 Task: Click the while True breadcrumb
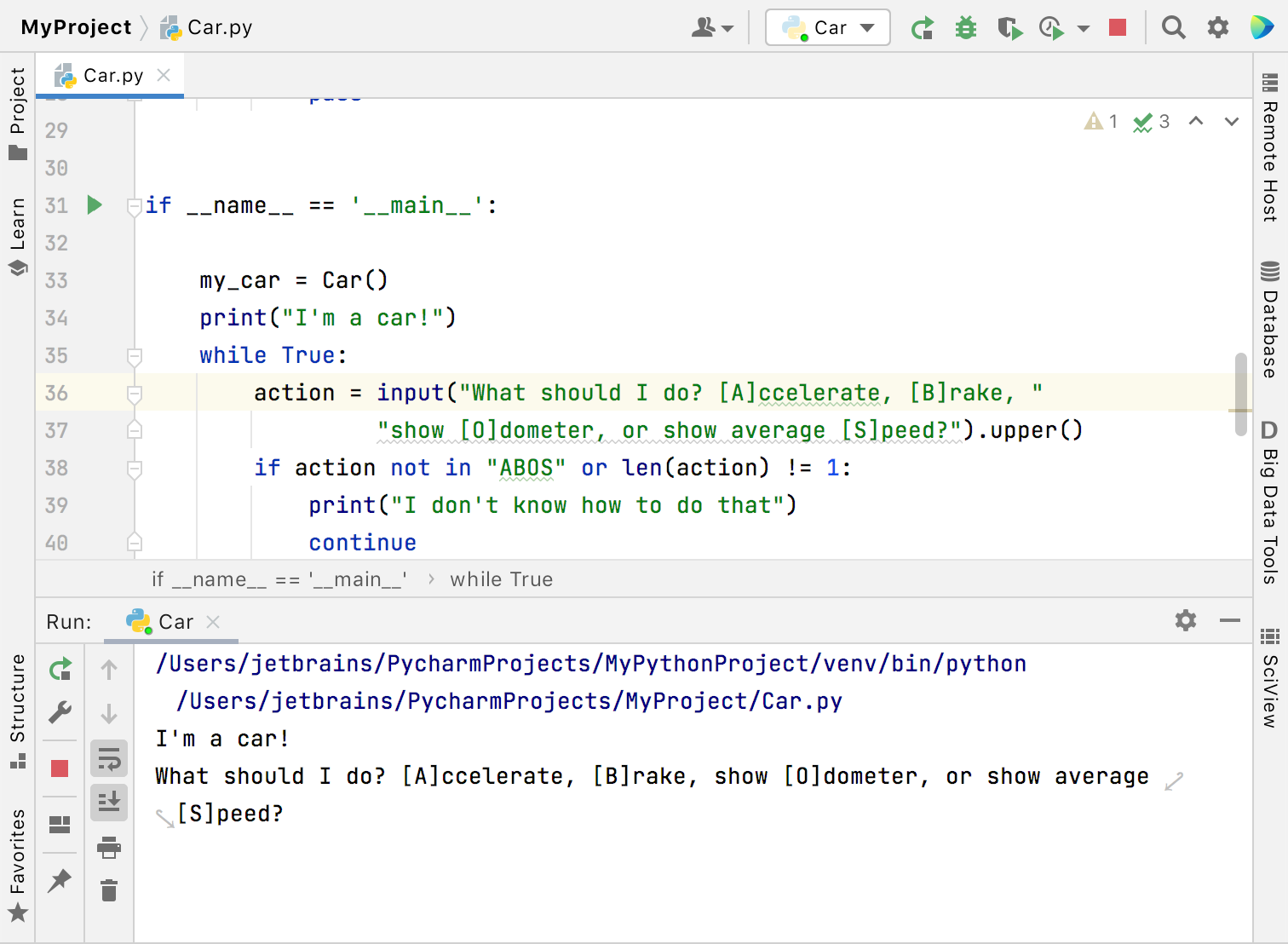click(x=501, y=578)
